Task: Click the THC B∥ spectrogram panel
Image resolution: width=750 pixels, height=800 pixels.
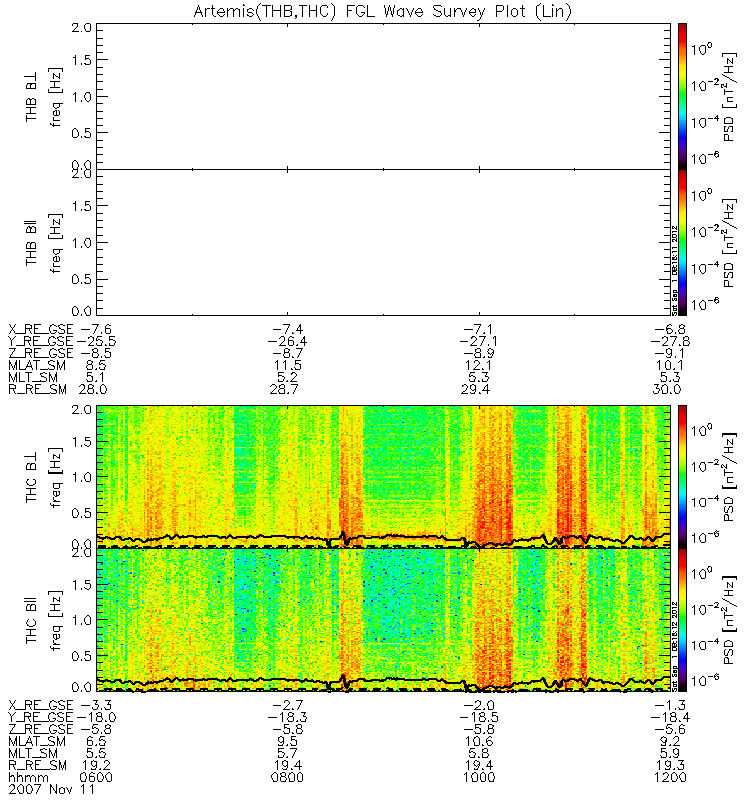Action: tap(383, 620)
